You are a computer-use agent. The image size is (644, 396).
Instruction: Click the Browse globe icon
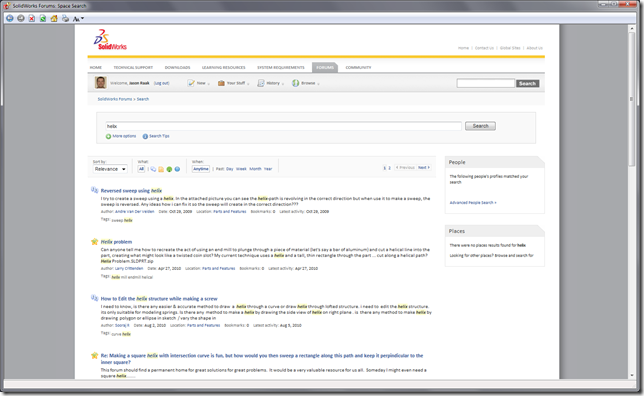coord(295,83)
